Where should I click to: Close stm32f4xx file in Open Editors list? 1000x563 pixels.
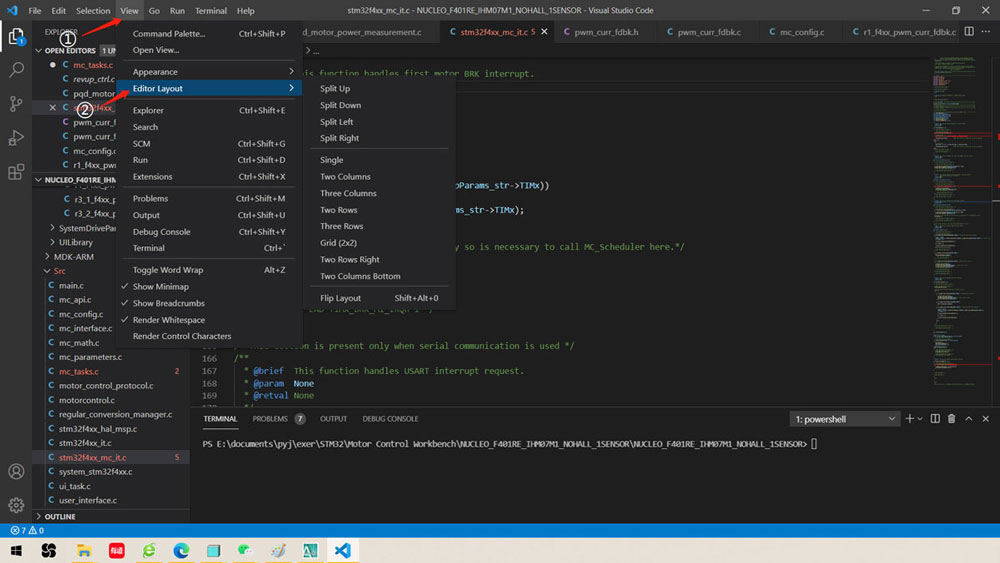pos(53,107)
